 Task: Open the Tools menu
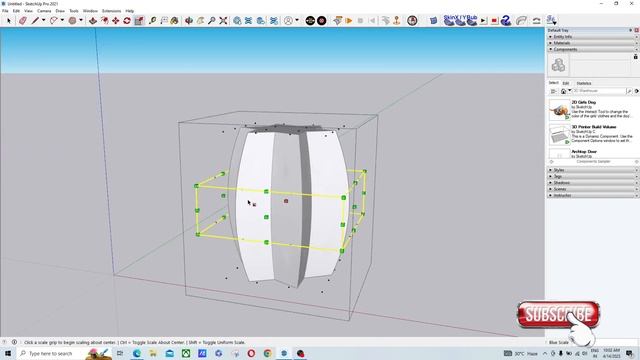74,11
